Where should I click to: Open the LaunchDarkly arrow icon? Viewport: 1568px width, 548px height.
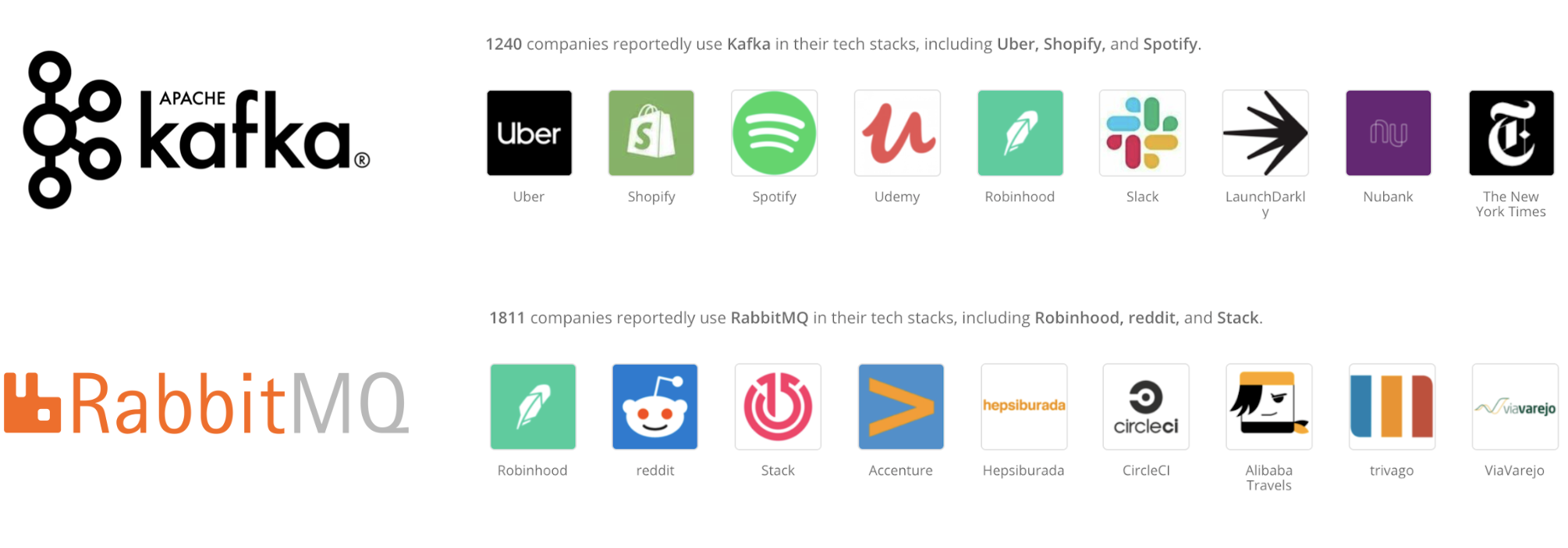tap(1265, 133)
